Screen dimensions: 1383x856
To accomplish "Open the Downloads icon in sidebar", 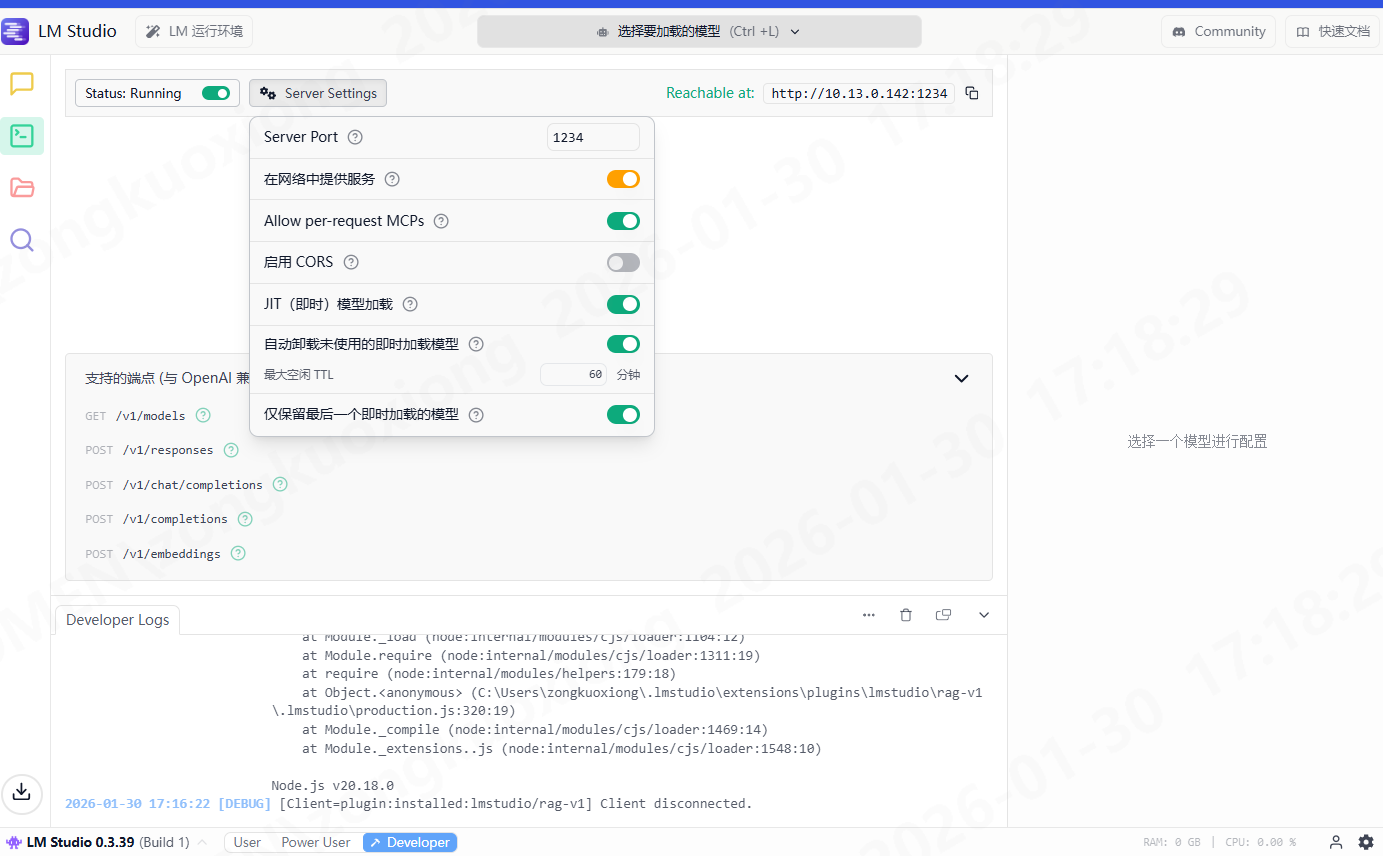I will click(22, 792).
